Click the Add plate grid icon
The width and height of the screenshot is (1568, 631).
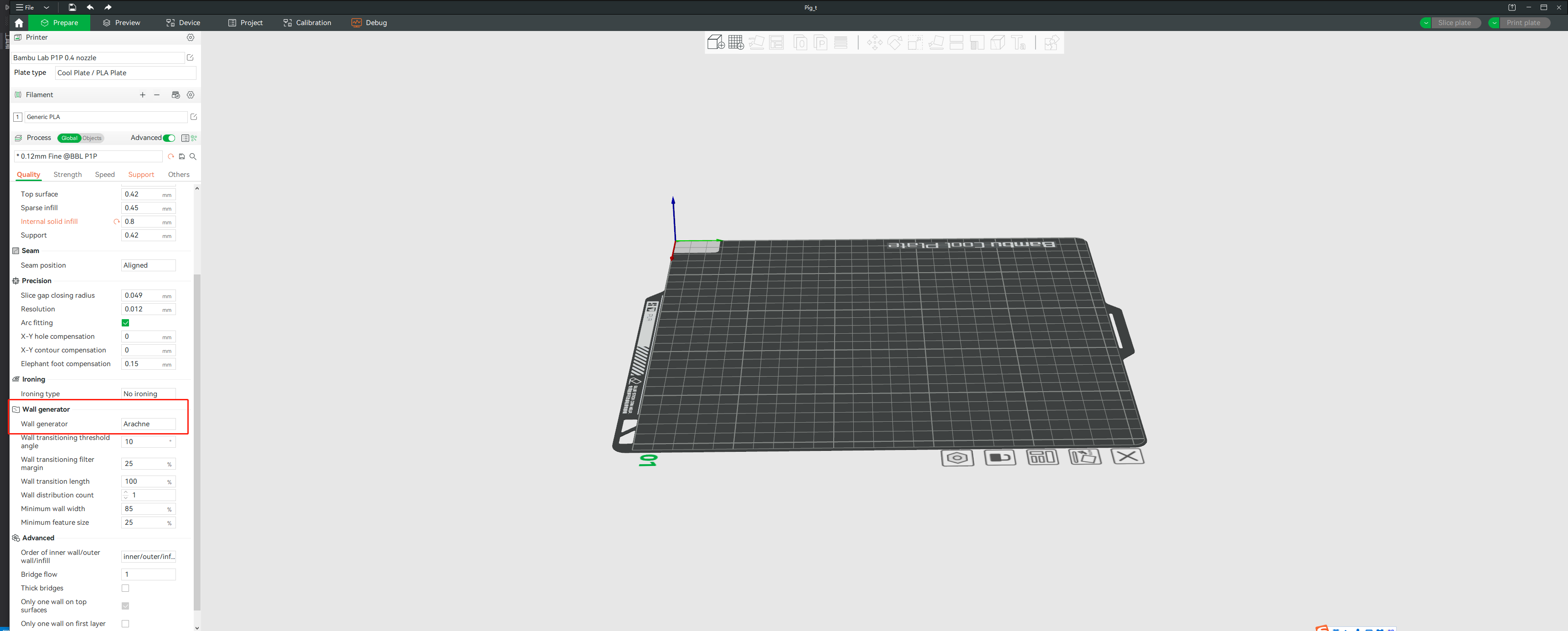[736, 43]
